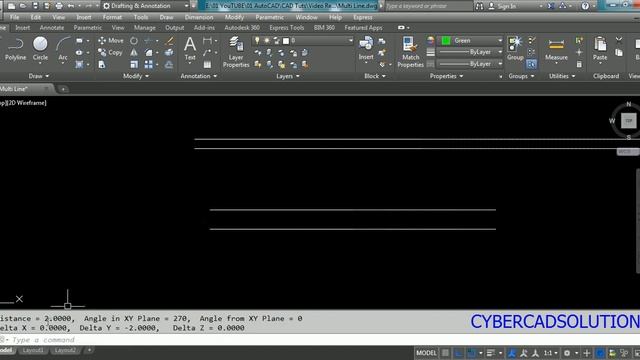Toggle group selection on/off button
The width and height of the screenshot is (640, 360).
531,64
